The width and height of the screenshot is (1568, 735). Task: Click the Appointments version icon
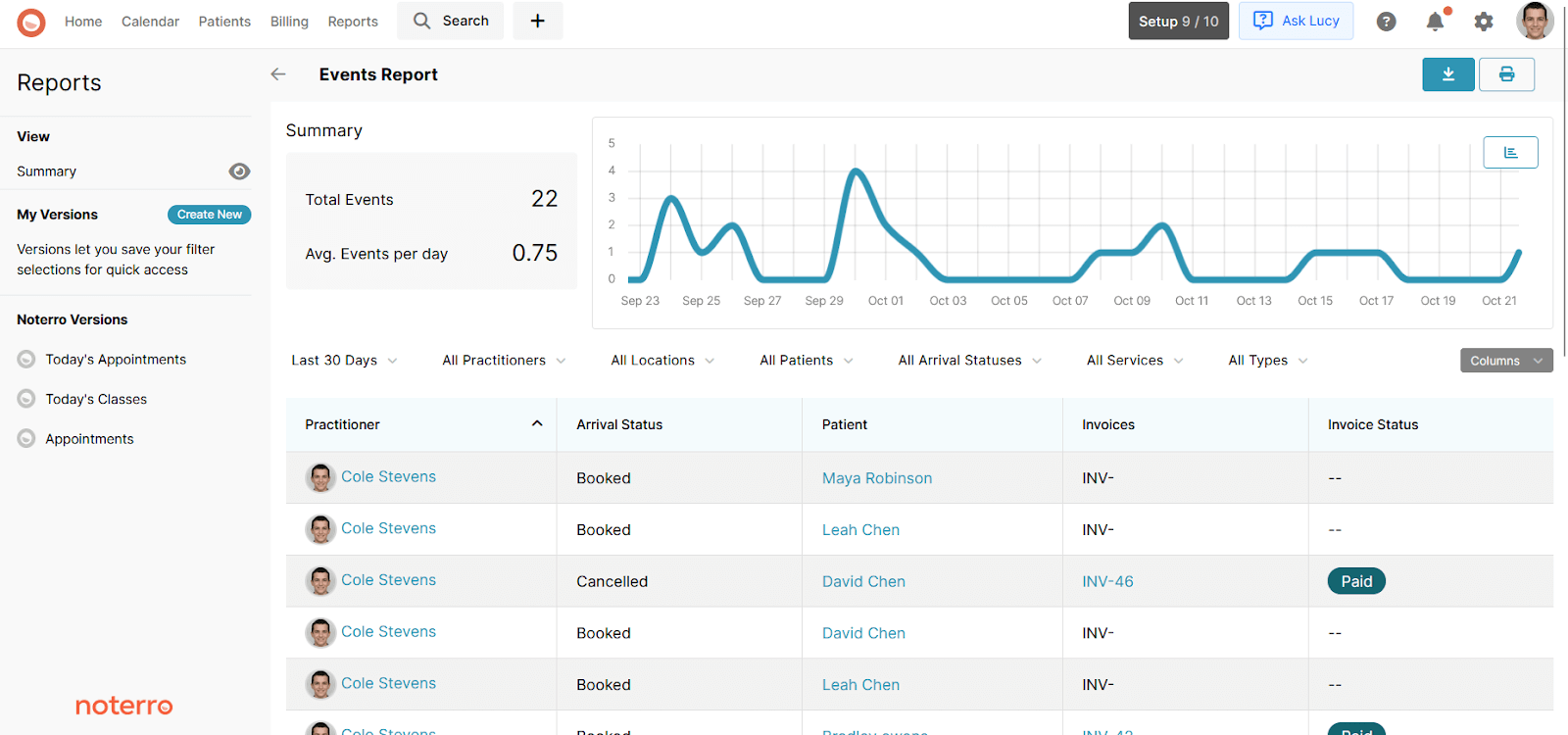click(26, 439)
